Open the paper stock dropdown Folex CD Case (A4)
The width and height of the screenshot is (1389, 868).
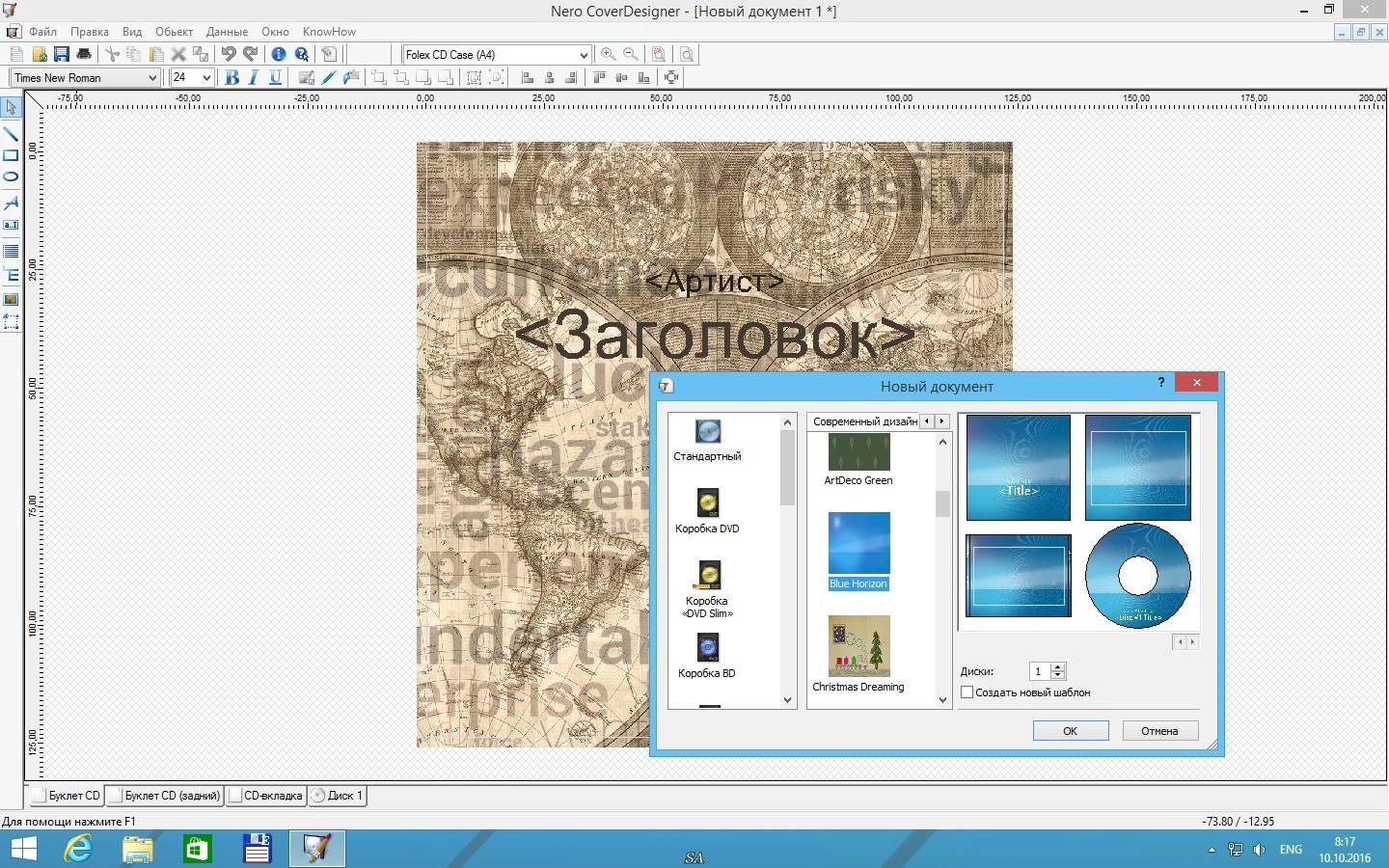pos(584,55)
